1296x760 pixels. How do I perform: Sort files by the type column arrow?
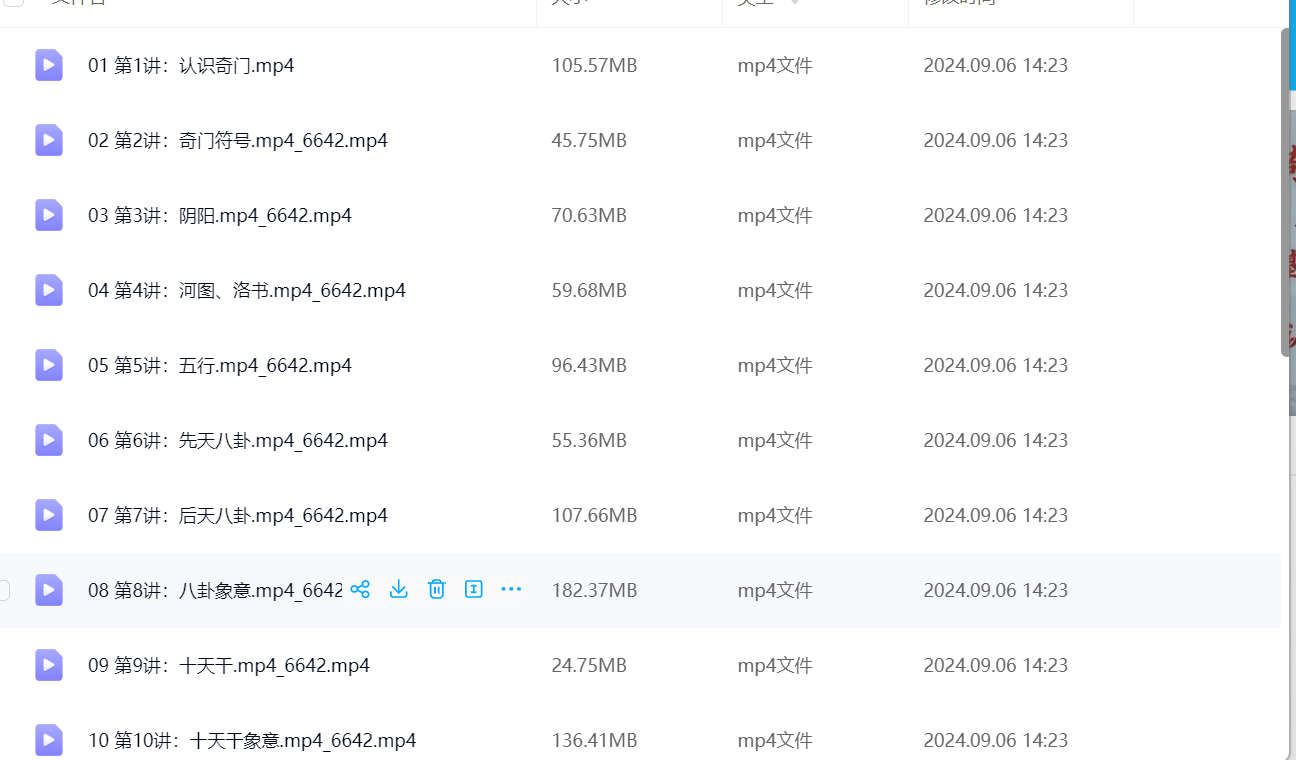click(795, 3)
